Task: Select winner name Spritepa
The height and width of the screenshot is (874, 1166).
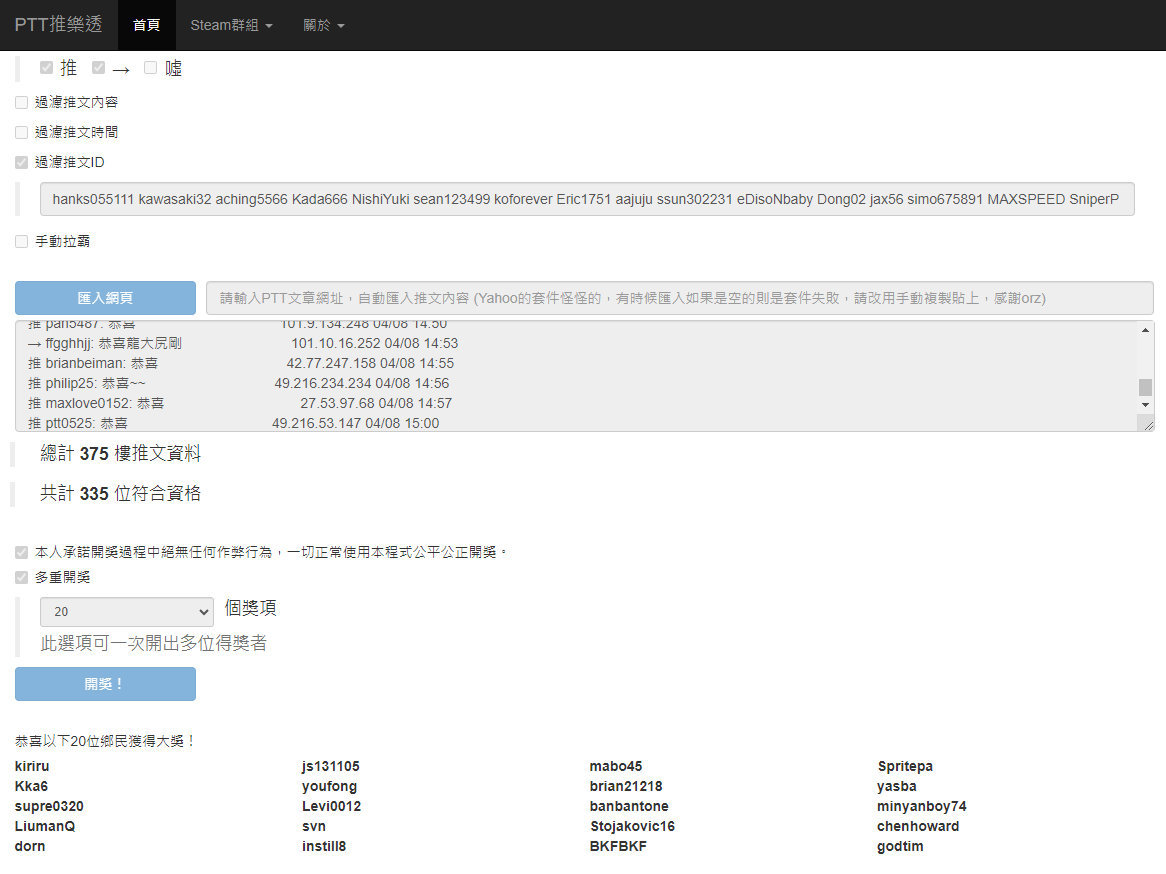Action: coord(905,766)
